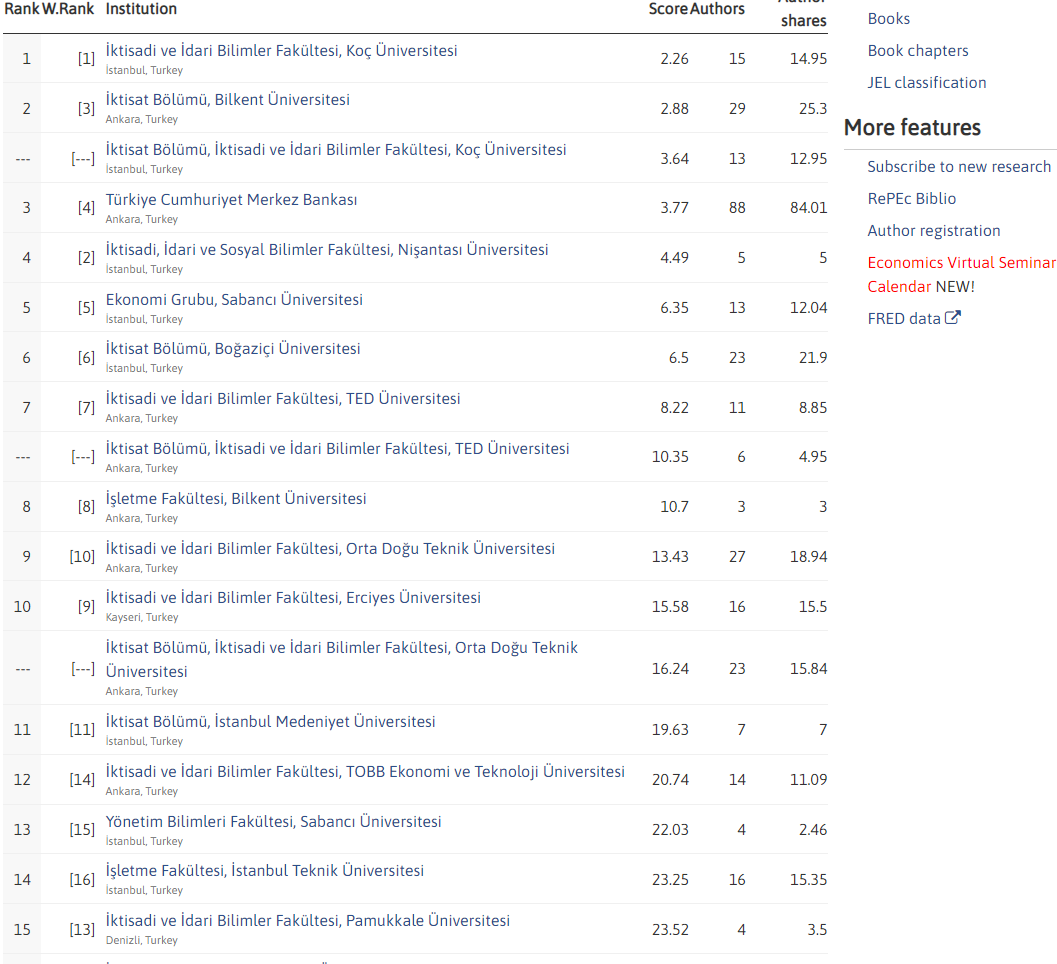Open the Nişantaşı Üniversitesi faculty link
This screenshot has width=1057, height=964.
click(327, 249)
